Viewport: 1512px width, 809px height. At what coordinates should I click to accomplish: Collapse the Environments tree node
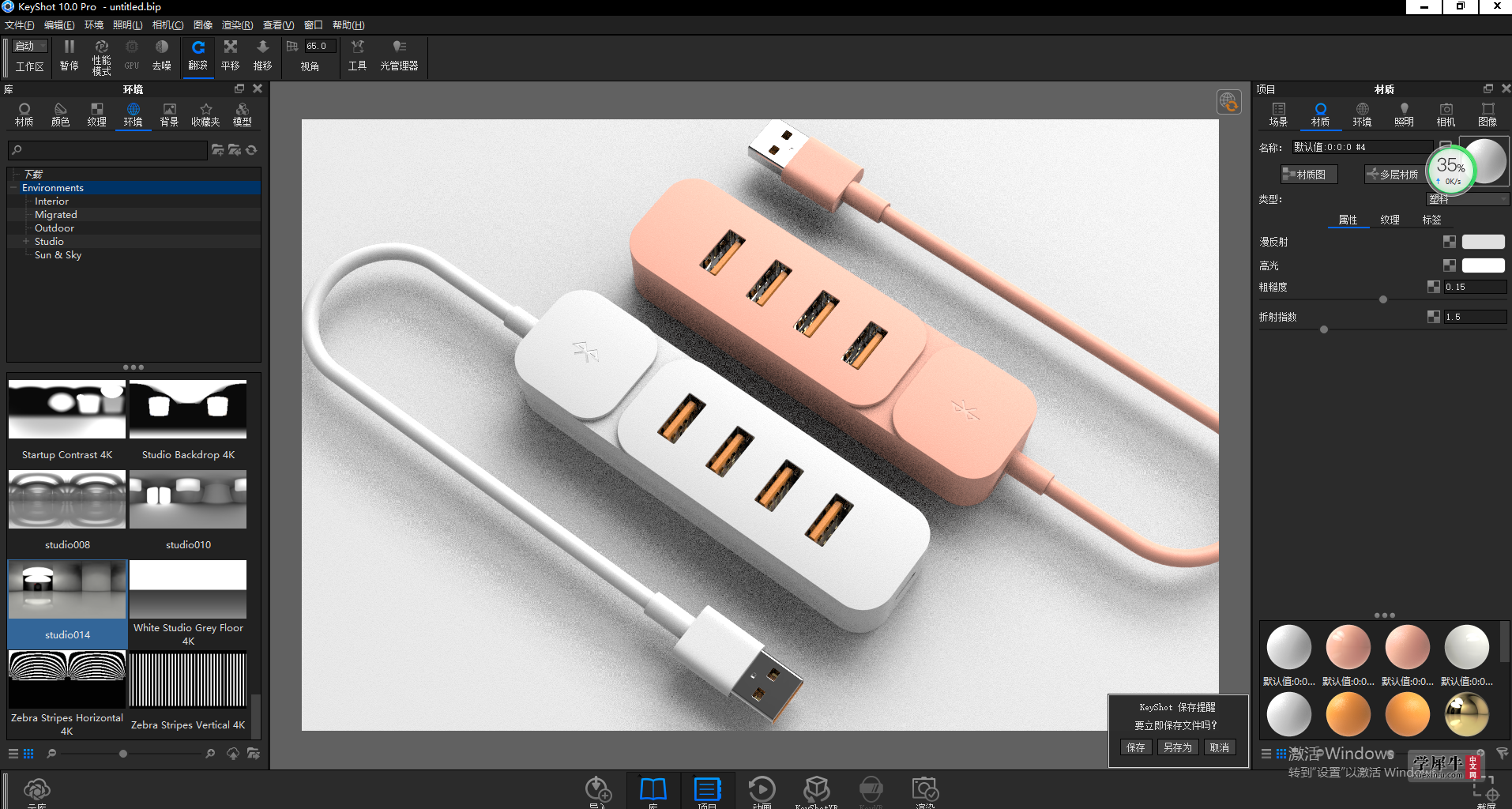point(13,188)
